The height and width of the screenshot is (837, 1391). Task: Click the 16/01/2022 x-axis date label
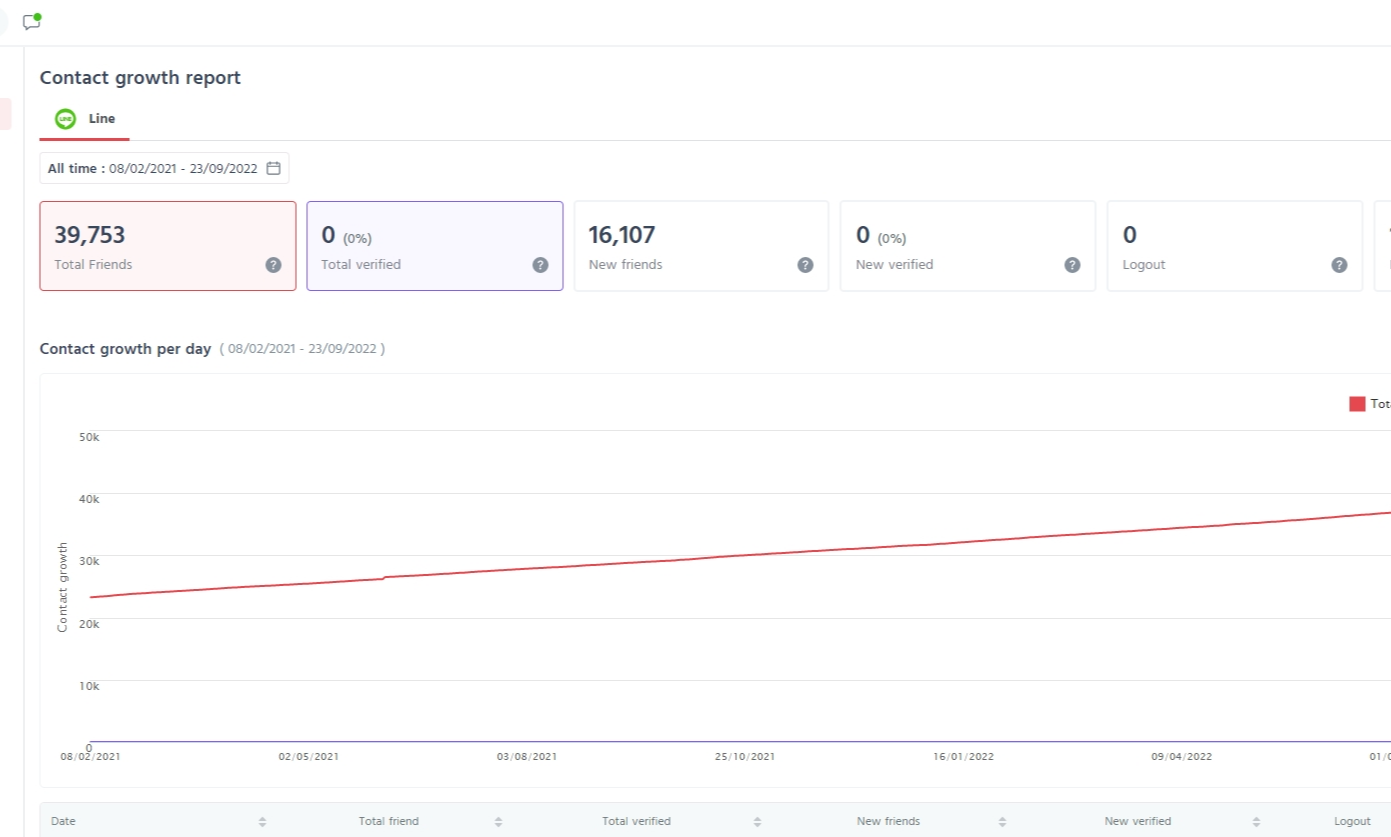pyautogui.click(x=964, y=757)
